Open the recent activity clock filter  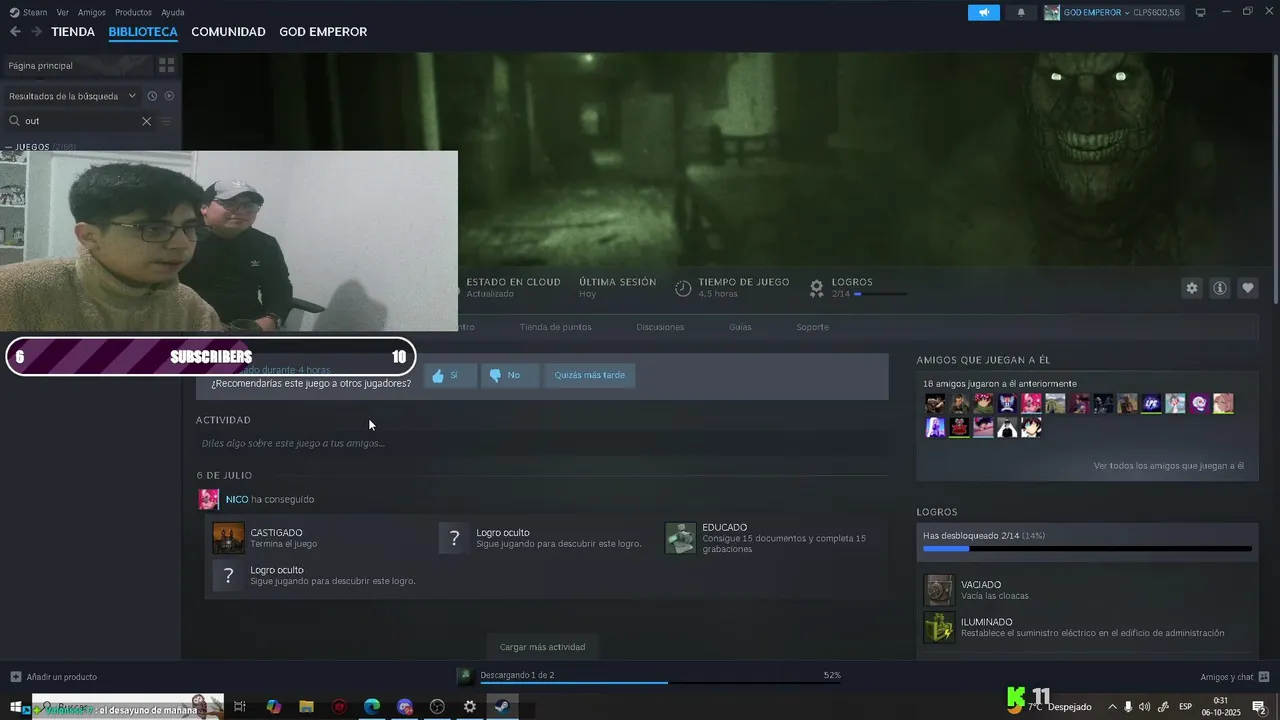152,96
